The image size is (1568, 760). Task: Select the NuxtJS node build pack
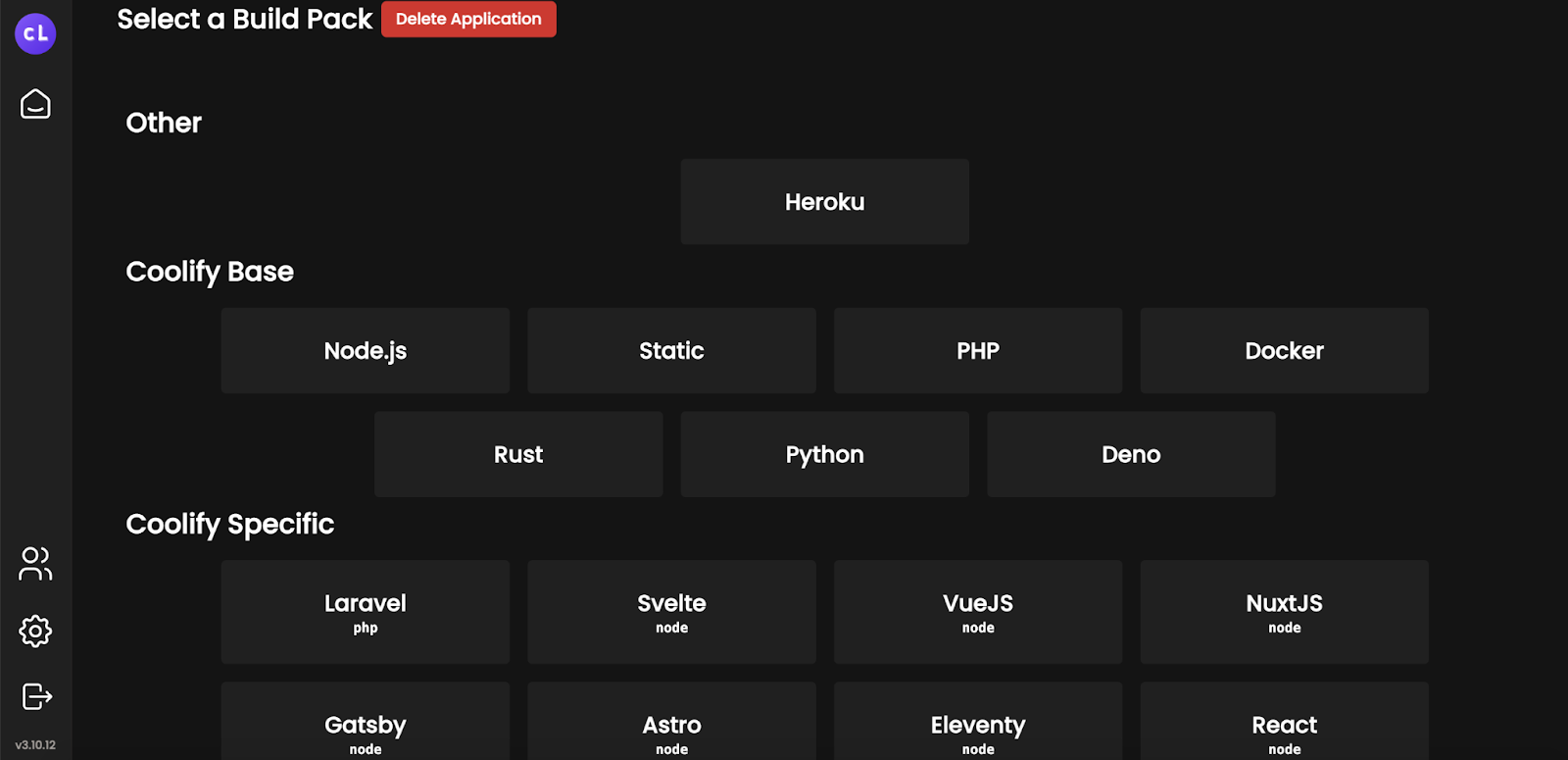[1284, 612]
